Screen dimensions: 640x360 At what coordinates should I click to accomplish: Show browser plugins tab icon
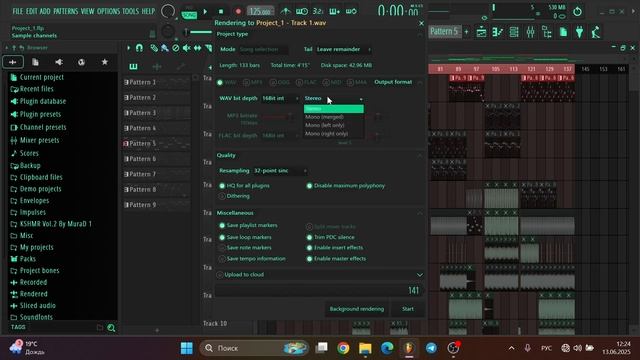tap(59, 62)
